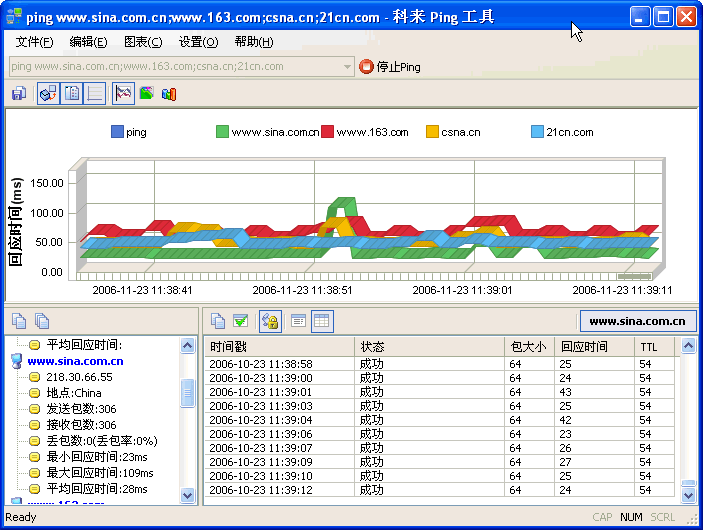Click the red www.163.com legend swatch
Image resolution: width=703 pixels, height=530 pixels.
pos(327,132)
